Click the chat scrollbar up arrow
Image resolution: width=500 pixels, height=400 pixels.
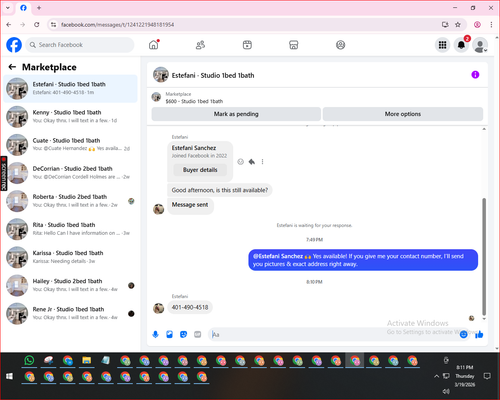point(484,129)
